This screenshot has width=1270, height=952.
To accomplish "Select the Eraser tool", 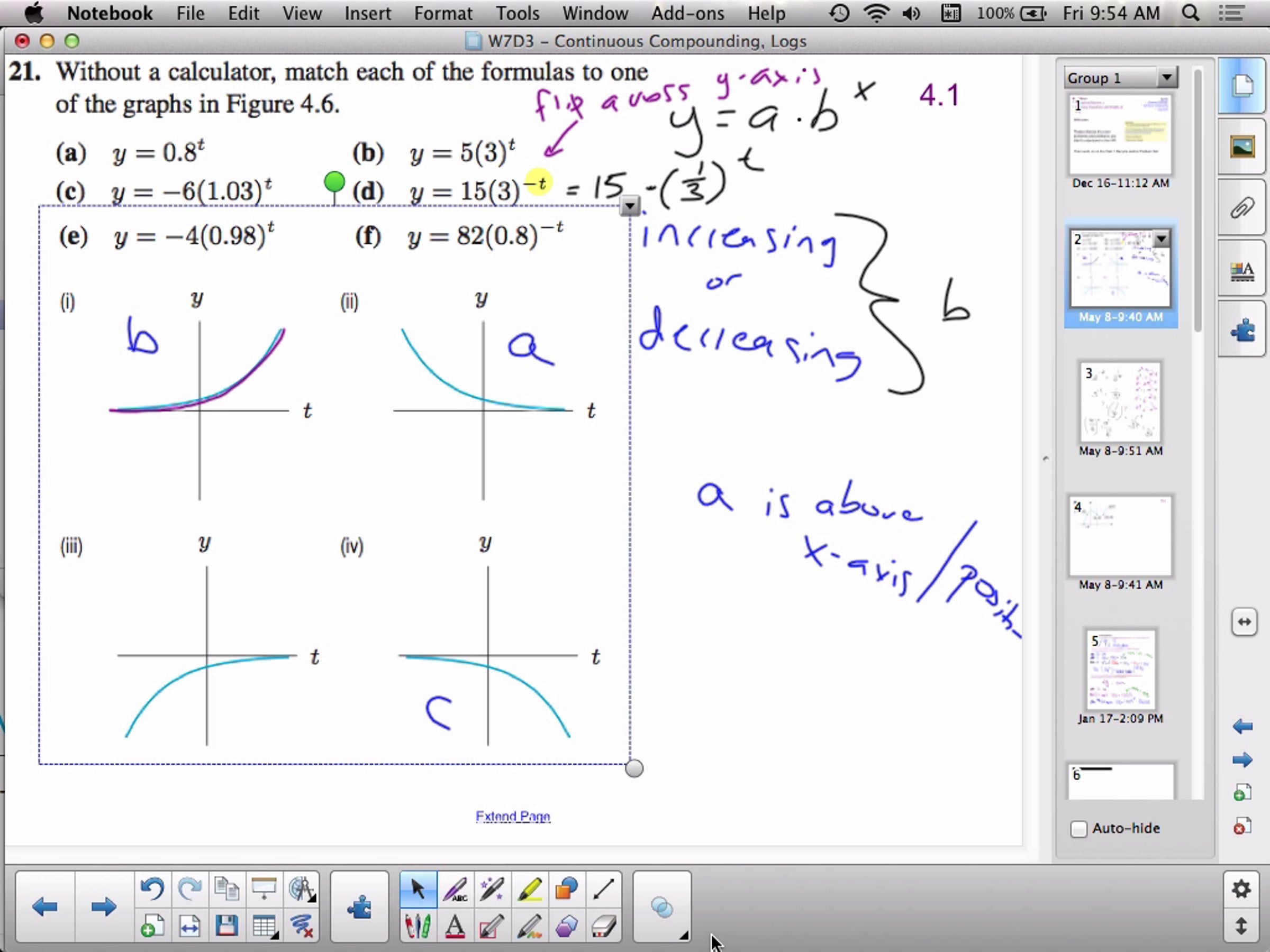I will pos(603,926).
